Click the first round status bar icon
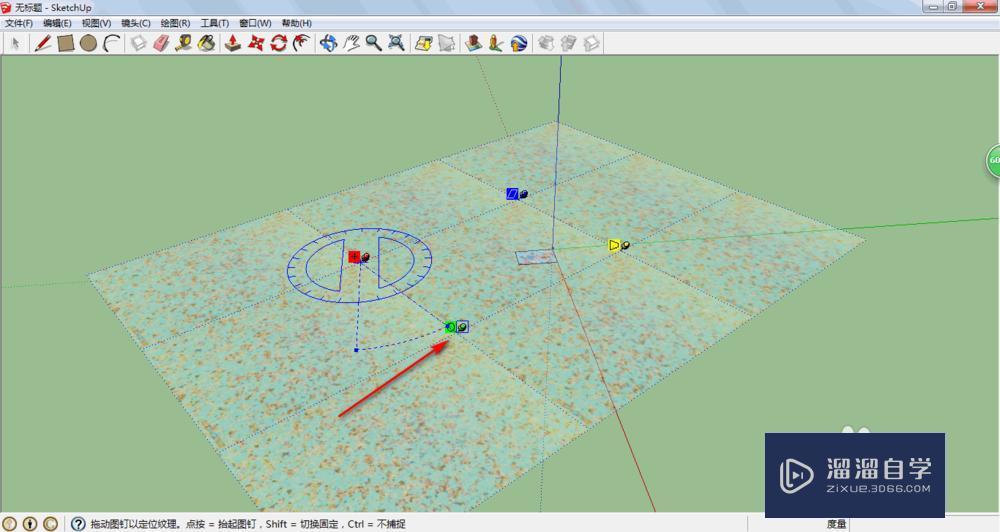This screenshot has height=532, width=1000. [11, 524]
